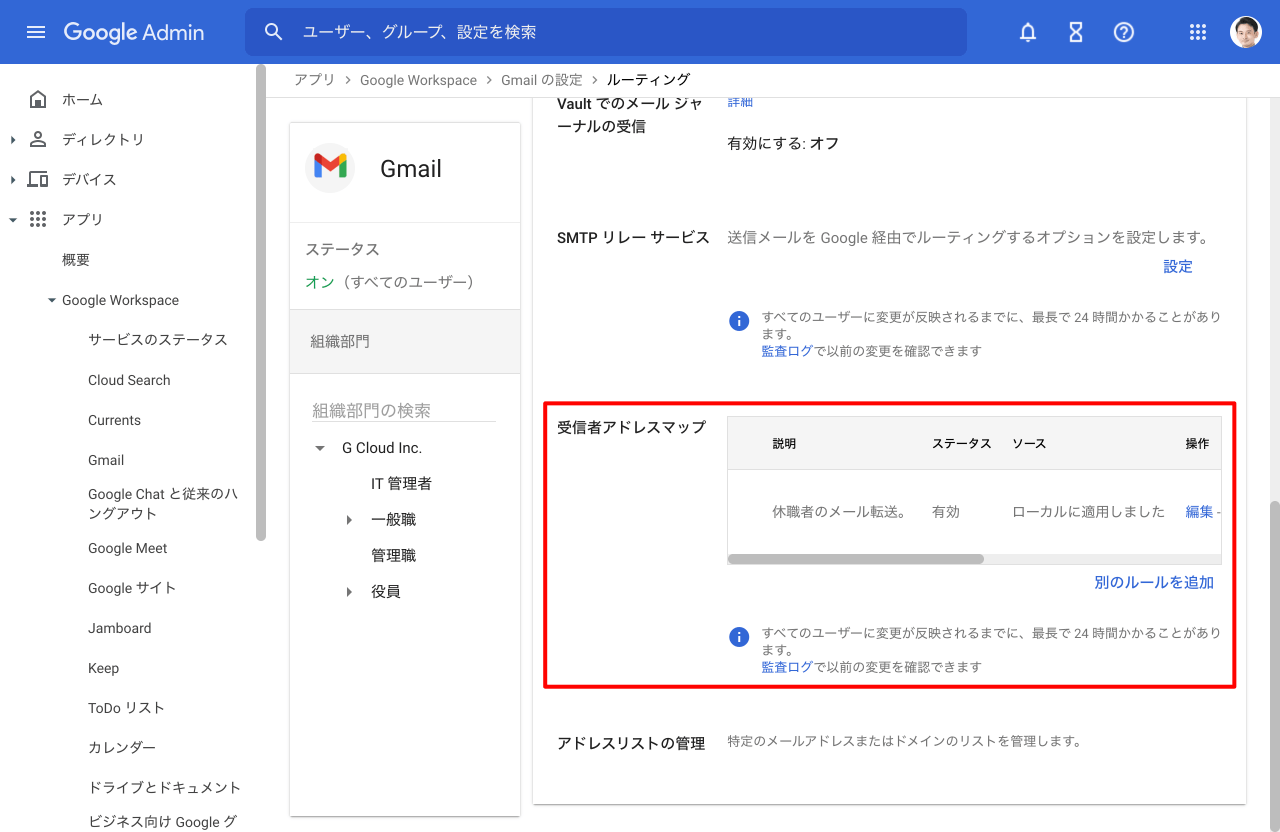Open the notifications bell
Image resolution: width=1280 pixels, height=832 pixels.
1028,32
